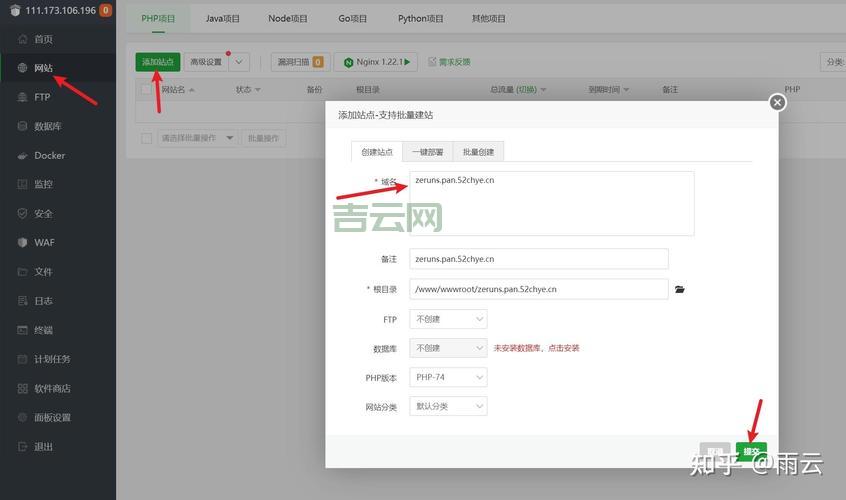Open the 数据库 不创建 dropdown
Image resolution: width=846 pixels, height=500 pixels.
coord(448,348)
